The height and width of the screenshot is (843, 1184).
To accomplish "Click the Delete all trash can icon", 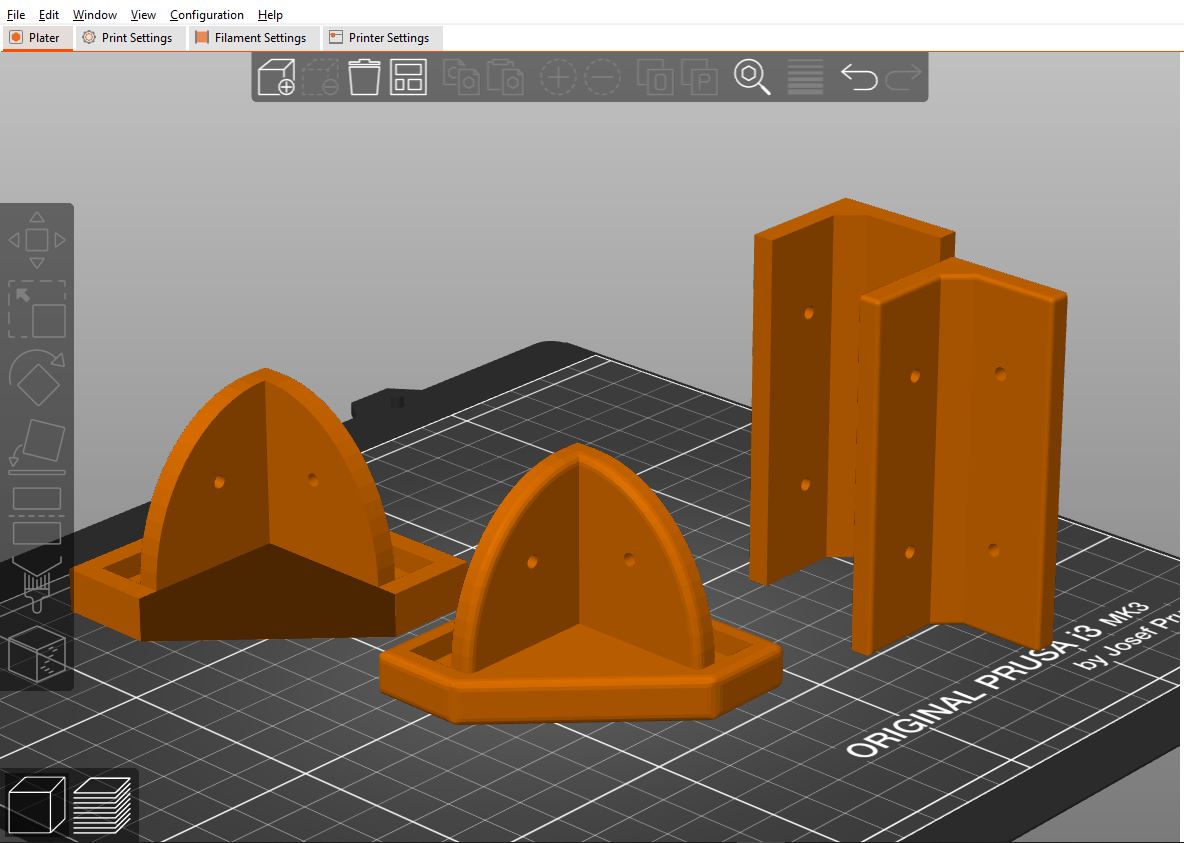I will 364,77.
